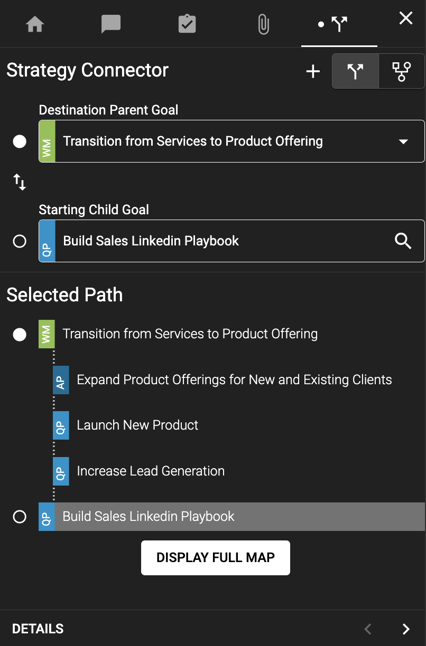Open the Home tab icon
Viewport: 426px width, 646px height.
tap(35, 24)
